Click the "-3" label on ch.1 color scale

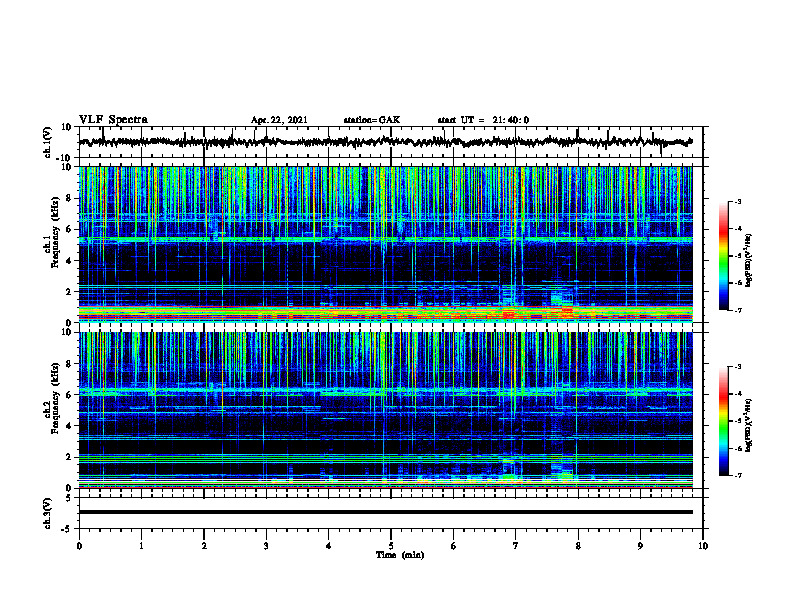pyautogui.click(x=737, y=202)
